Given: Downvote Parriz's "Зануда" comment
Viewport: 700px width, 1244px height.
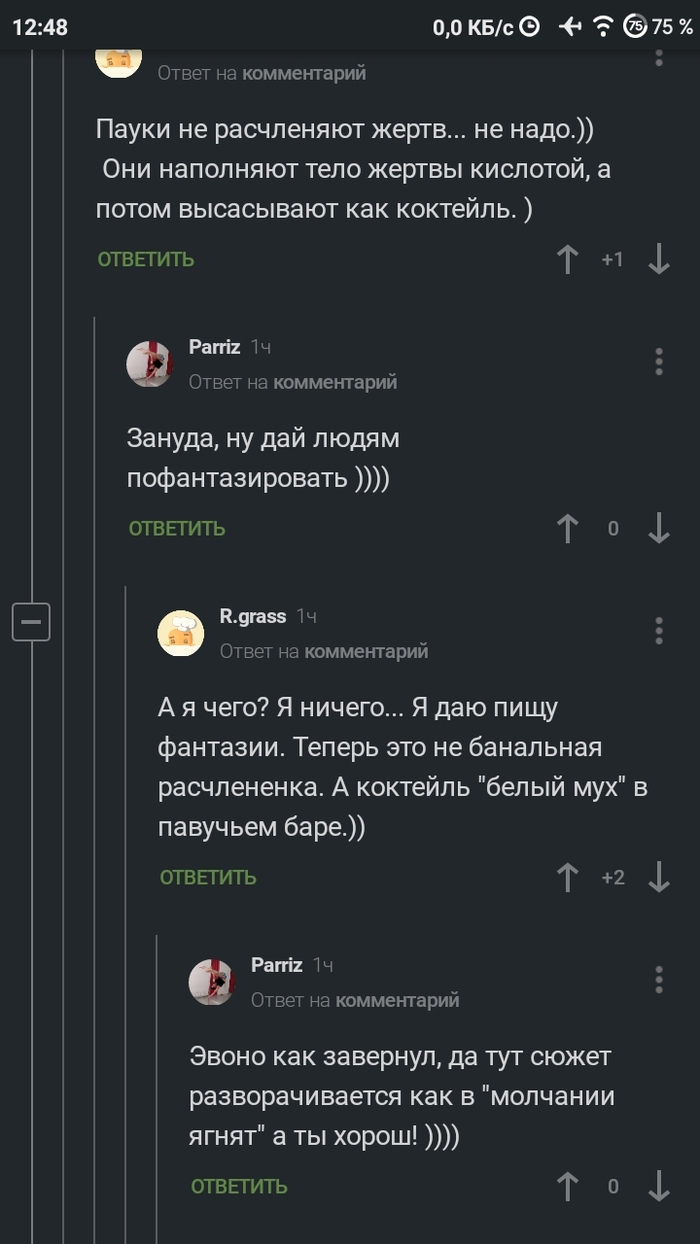Looking at the screenshot, I should (x=660, y=528).
